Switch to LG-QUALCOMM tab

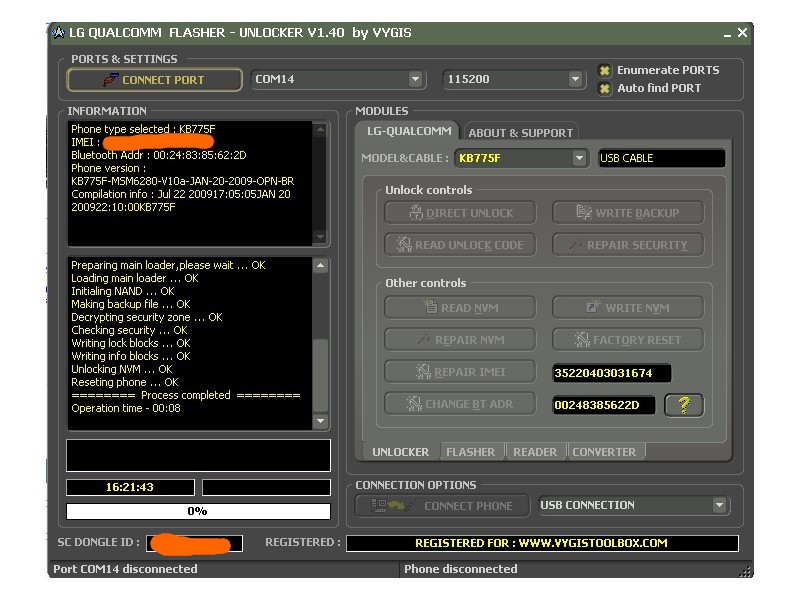coord(409,131)
